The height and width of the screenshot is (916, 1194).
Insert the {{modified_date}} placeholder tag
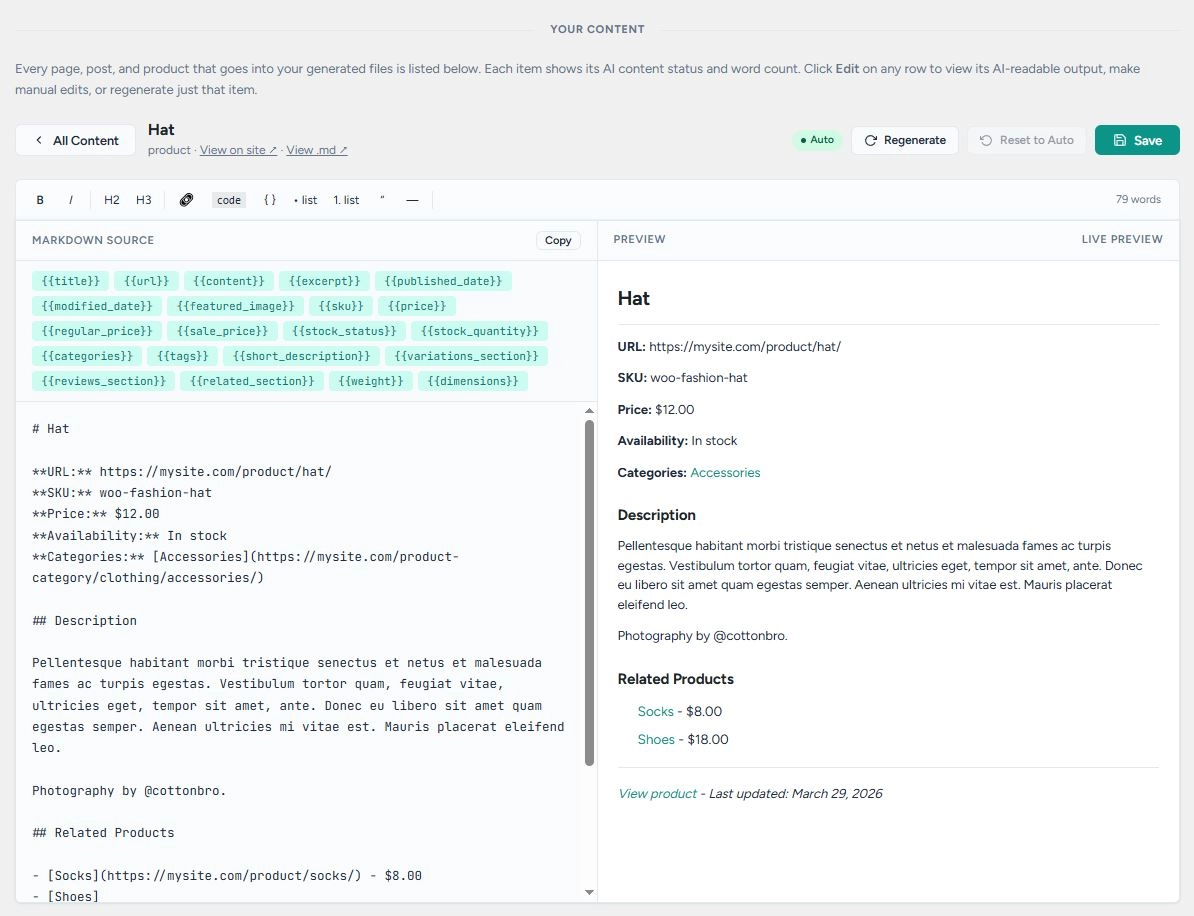(x=97, y=306)
